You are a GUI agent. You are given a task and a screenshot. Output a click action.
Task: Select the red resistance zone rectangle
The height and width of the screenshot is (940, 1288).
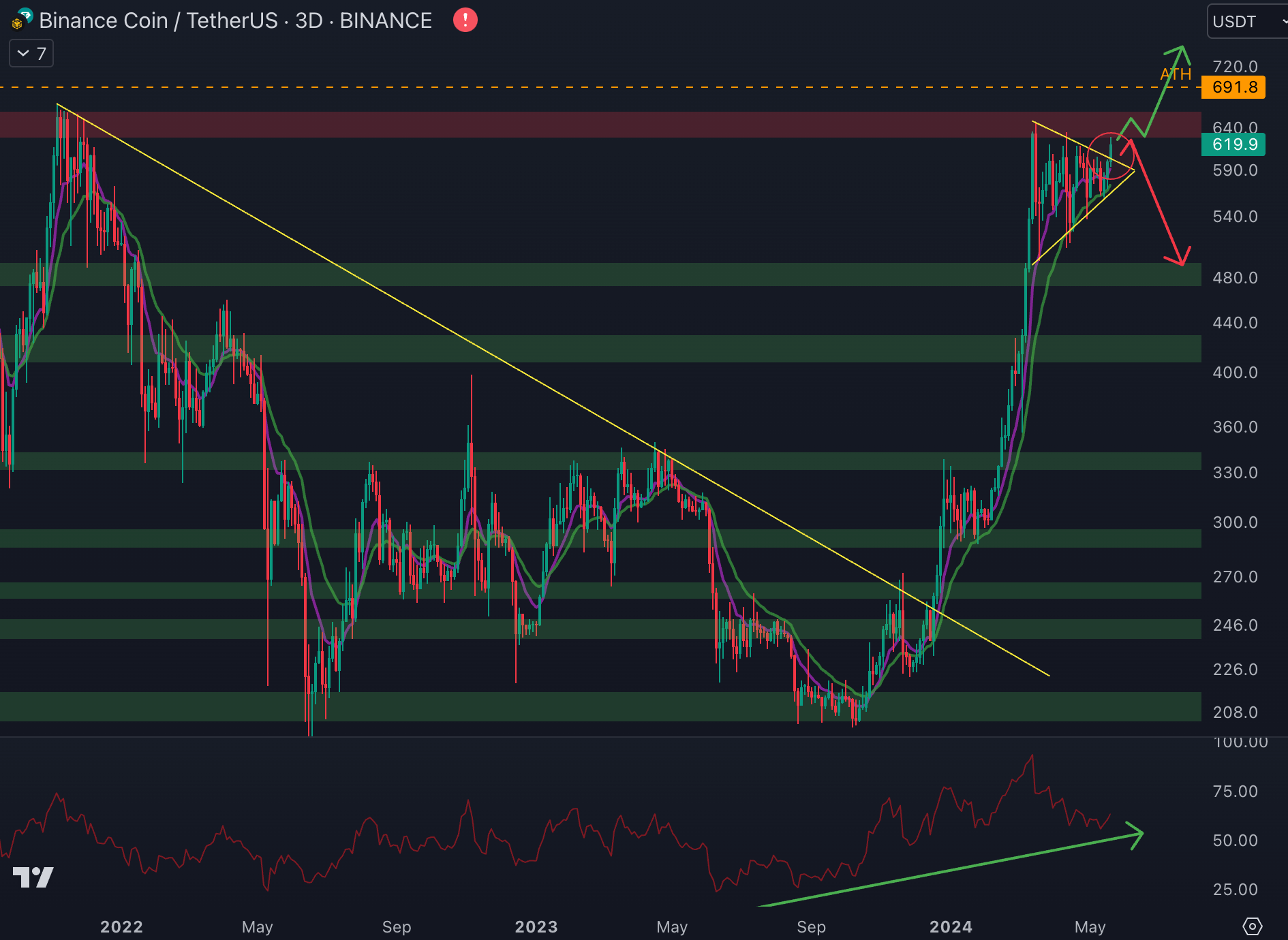coord(545,125)
